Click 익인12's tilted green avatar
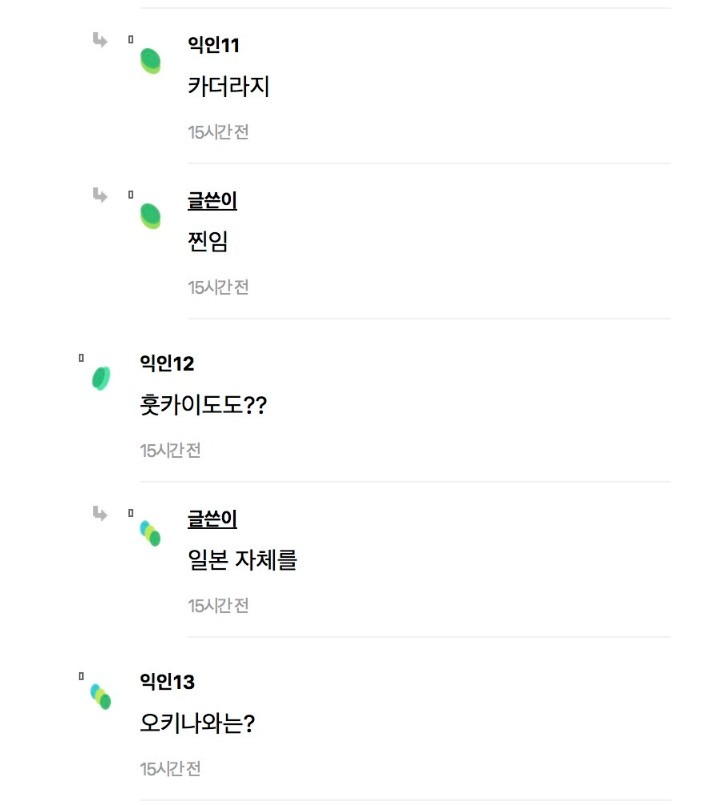Screen dimensions: 719x805 pyautogui.click(x=101, y=378)
